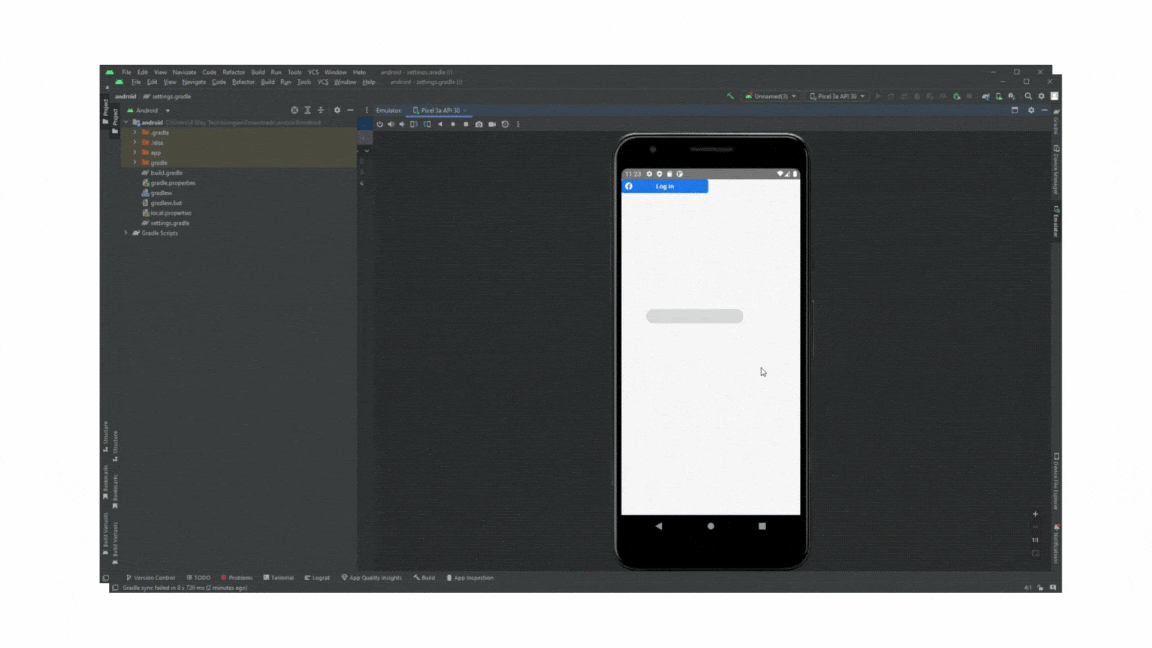Open emulator toolbar extended controls (three dots)
The width and height of the screenshot is (1152, 648).
tap(518, 124)
